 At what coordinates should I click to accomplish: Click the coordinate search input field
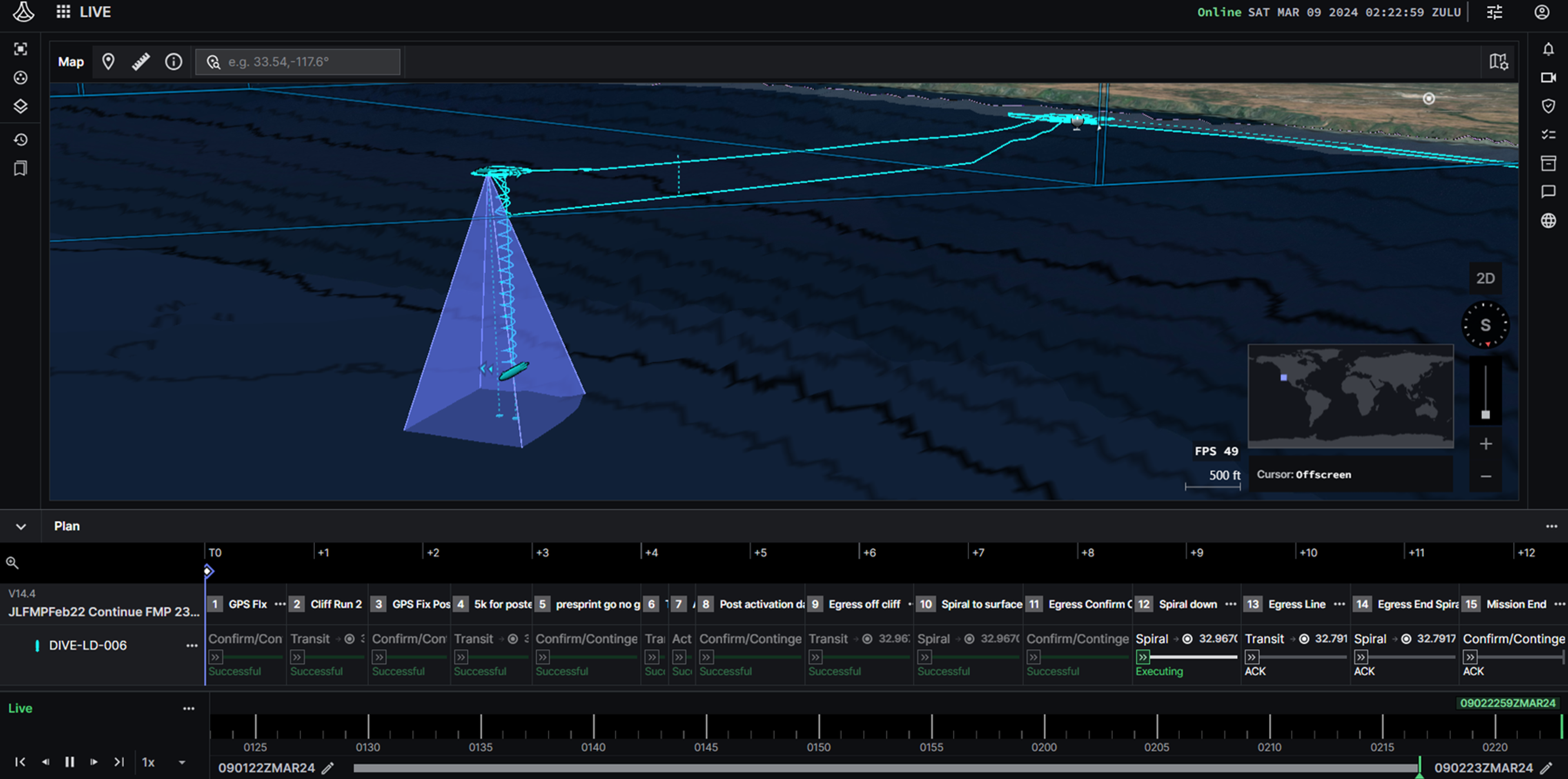(307, 62)
